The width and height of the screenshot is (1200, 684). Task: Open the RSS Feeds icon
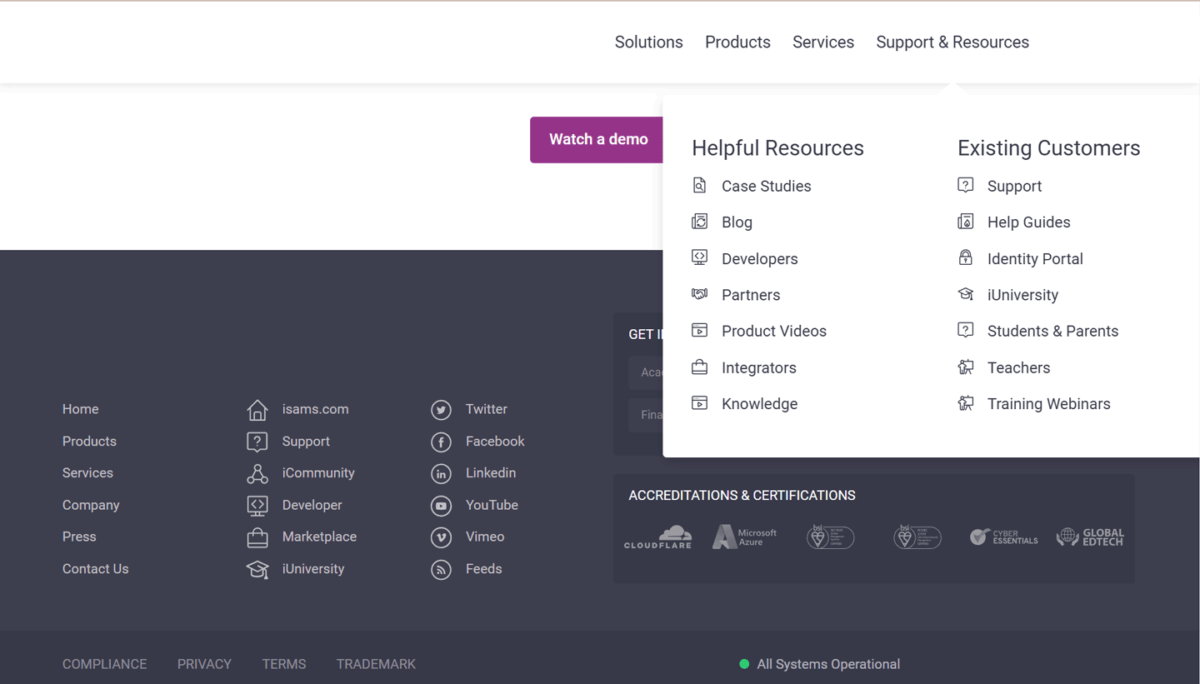[440, 569]
